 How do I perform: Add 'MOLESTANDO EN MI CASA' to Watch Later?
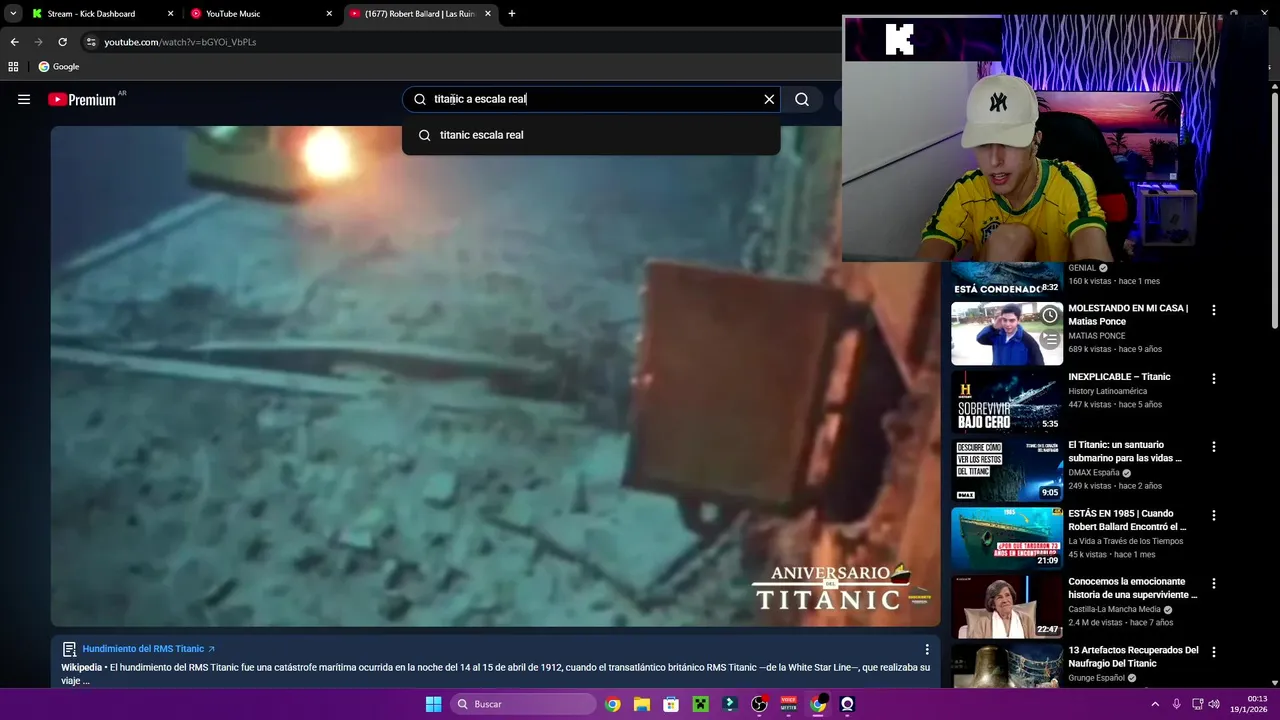[x=1050, y=316]
